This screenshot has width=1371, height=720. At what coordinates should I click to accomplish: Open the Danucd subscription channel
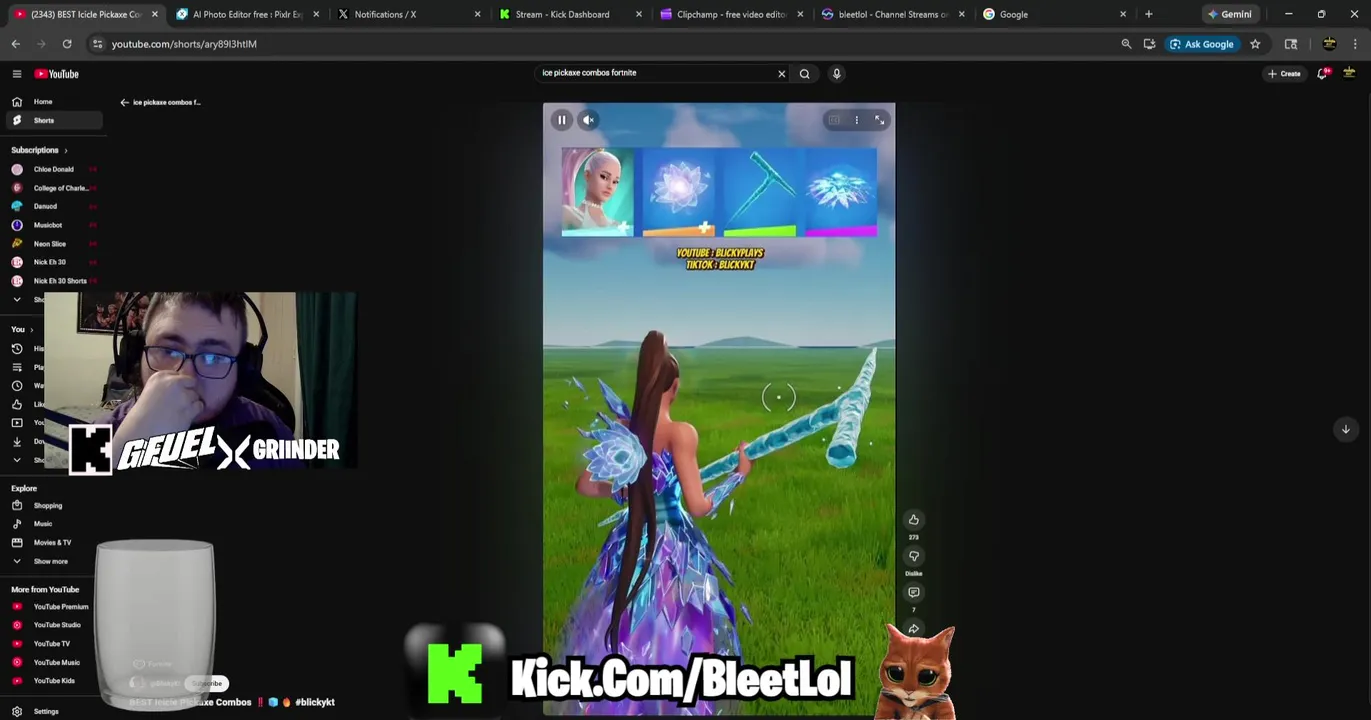tap(53, 206)
